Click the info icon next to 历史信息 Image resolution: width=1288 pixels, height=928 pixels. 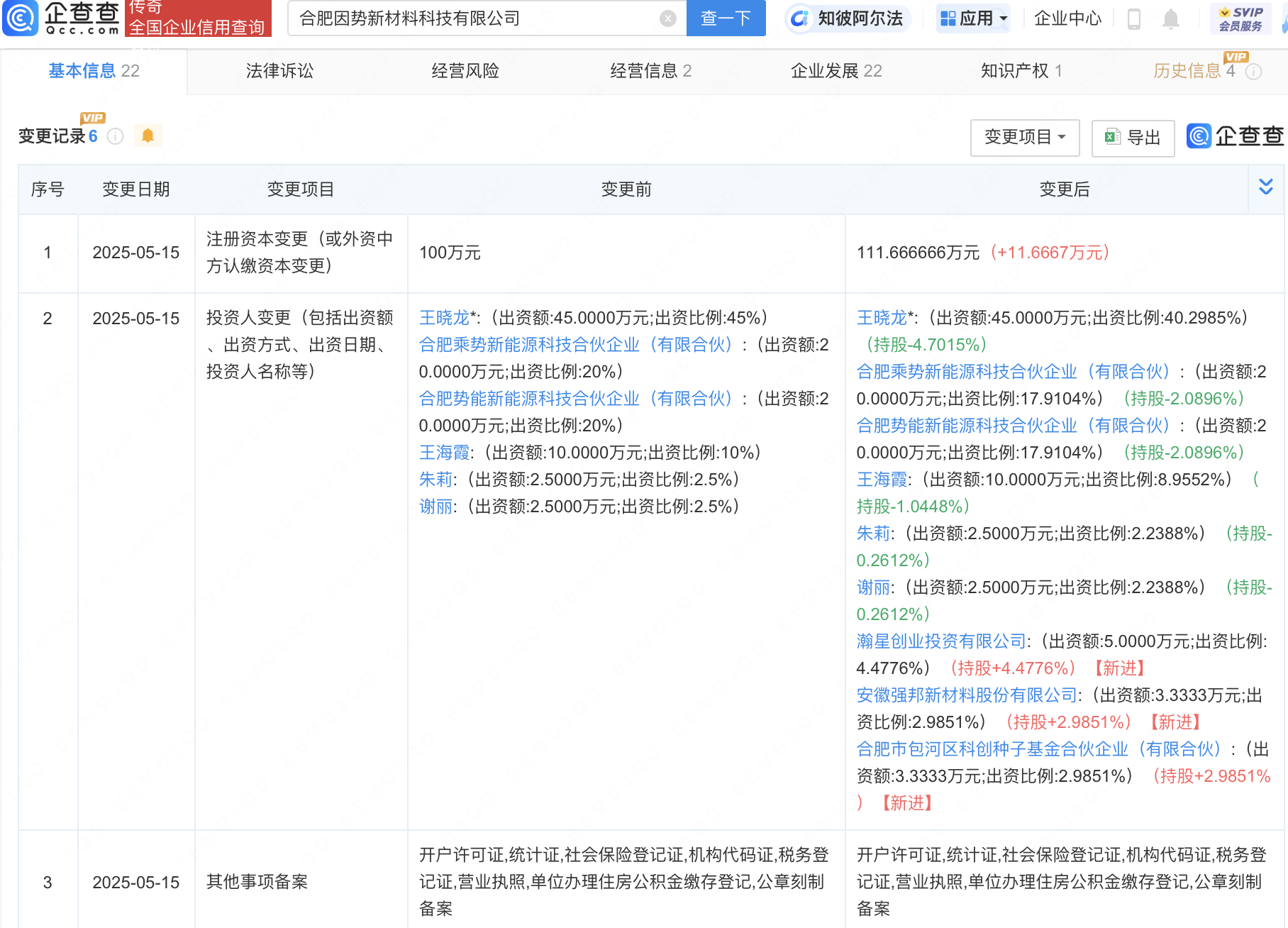(x=1253, y=72)
